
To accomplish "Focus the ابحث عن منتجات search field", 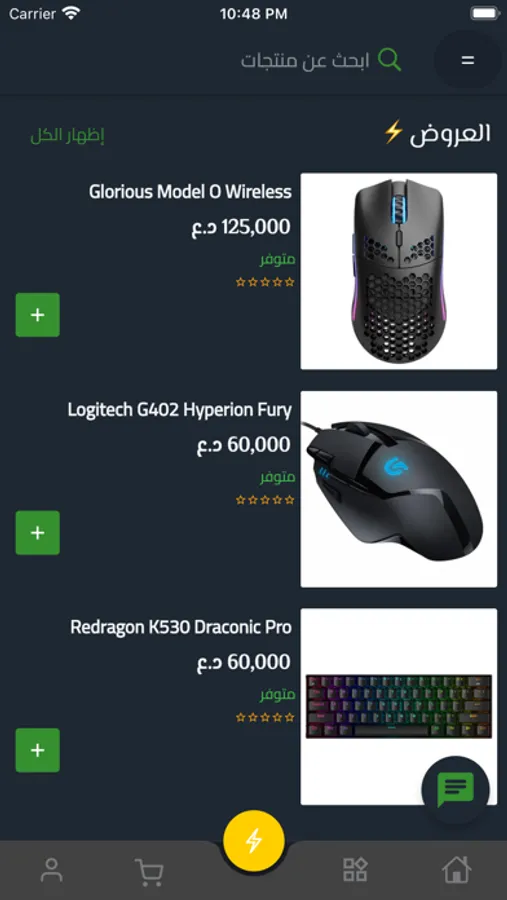I will [x=303, y=60].
